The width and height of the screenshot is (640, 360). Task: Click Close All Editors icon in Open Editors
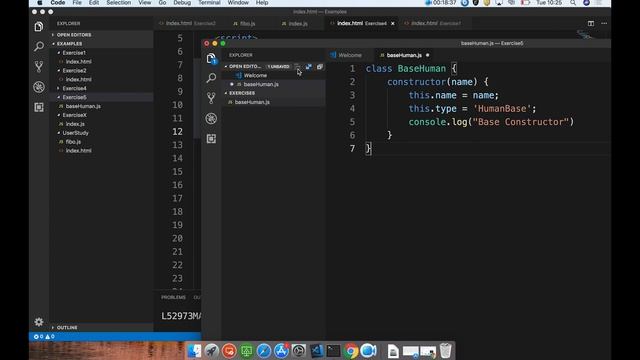(x=320, y=67)
